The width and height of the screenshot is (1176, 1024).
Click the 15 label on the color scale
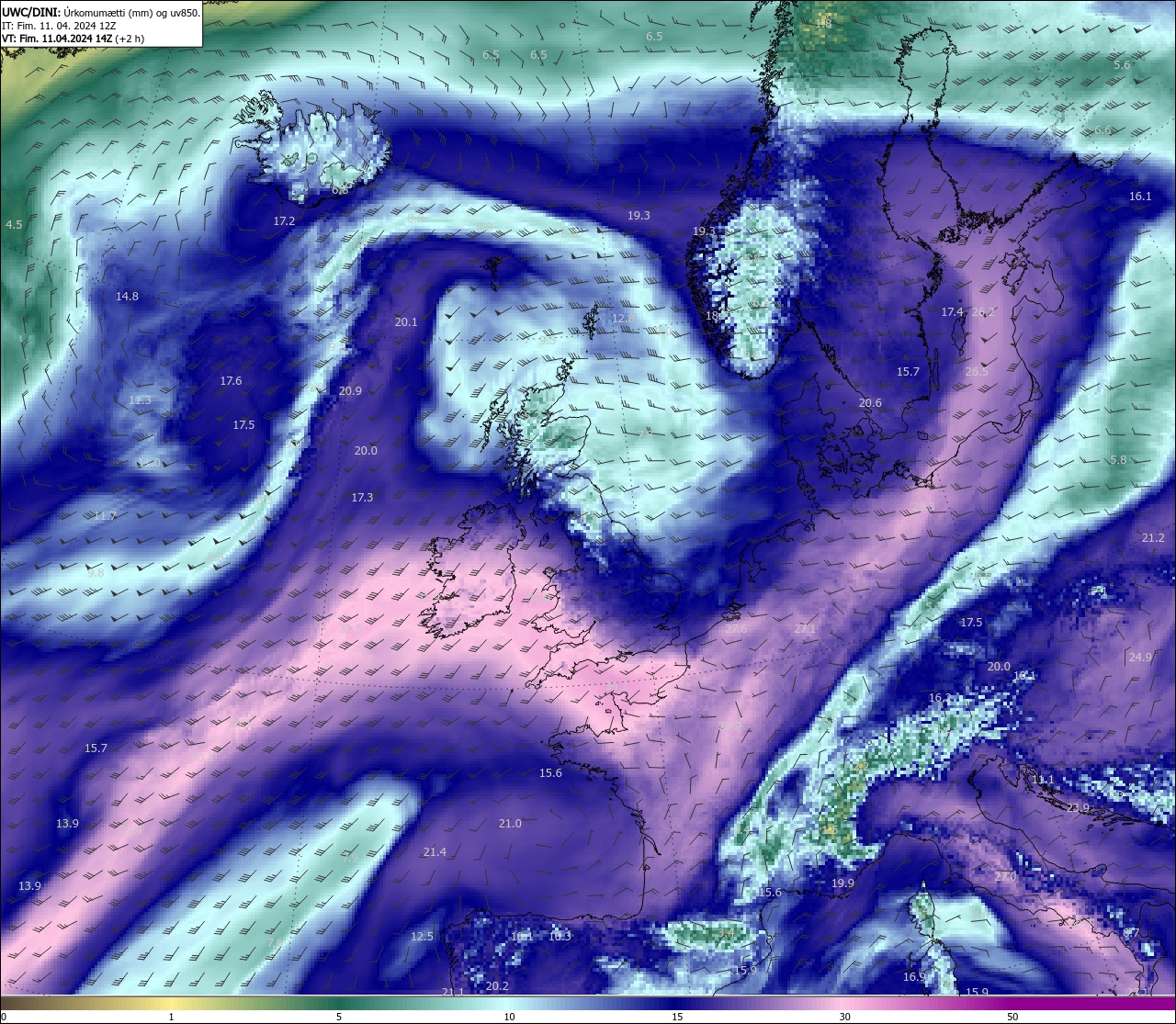[676, 1017]
